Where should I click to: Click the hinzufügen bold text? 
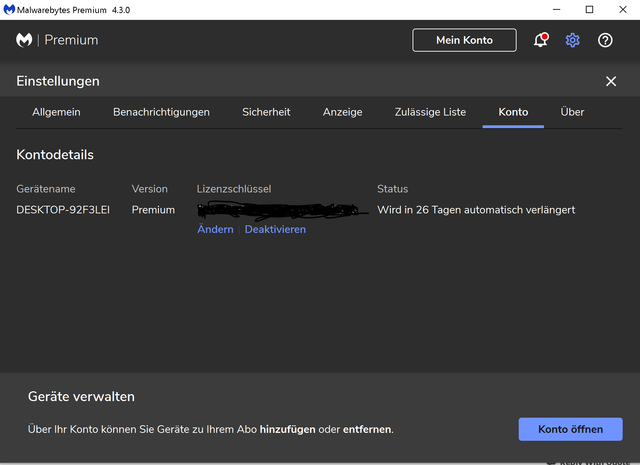click(x=287, y=429)
